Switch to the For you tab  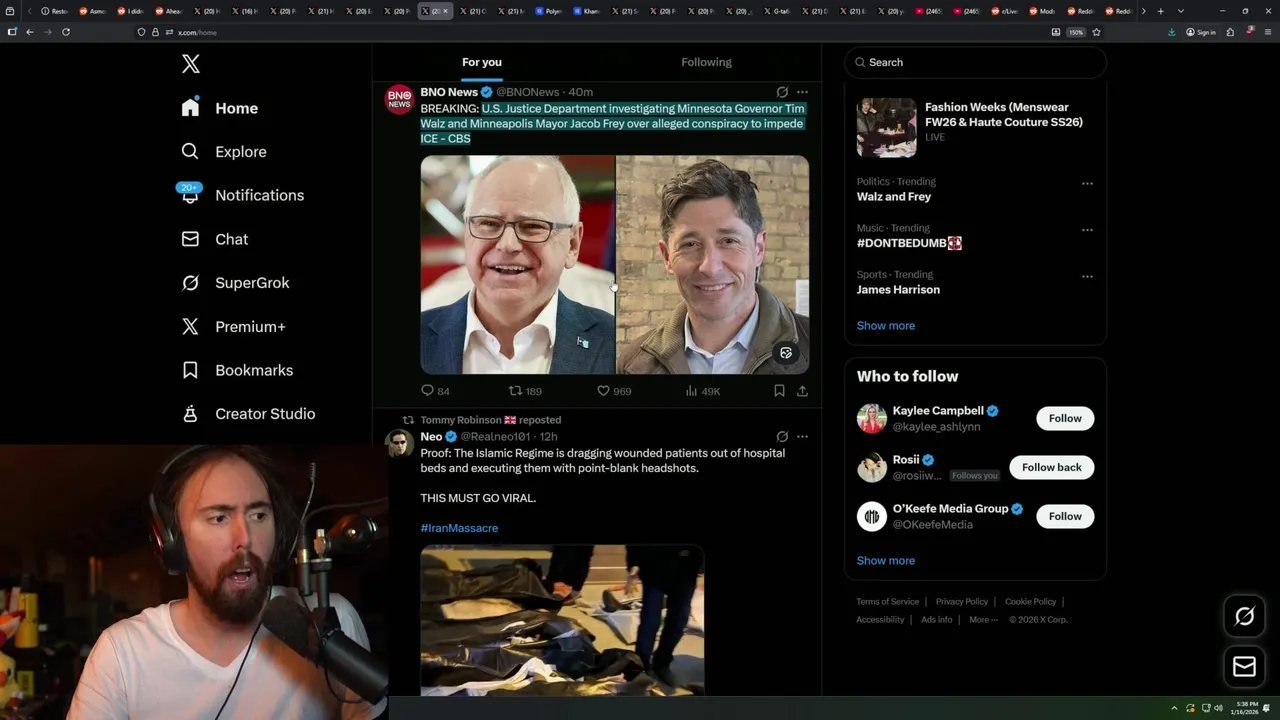[x=482, y=62]
